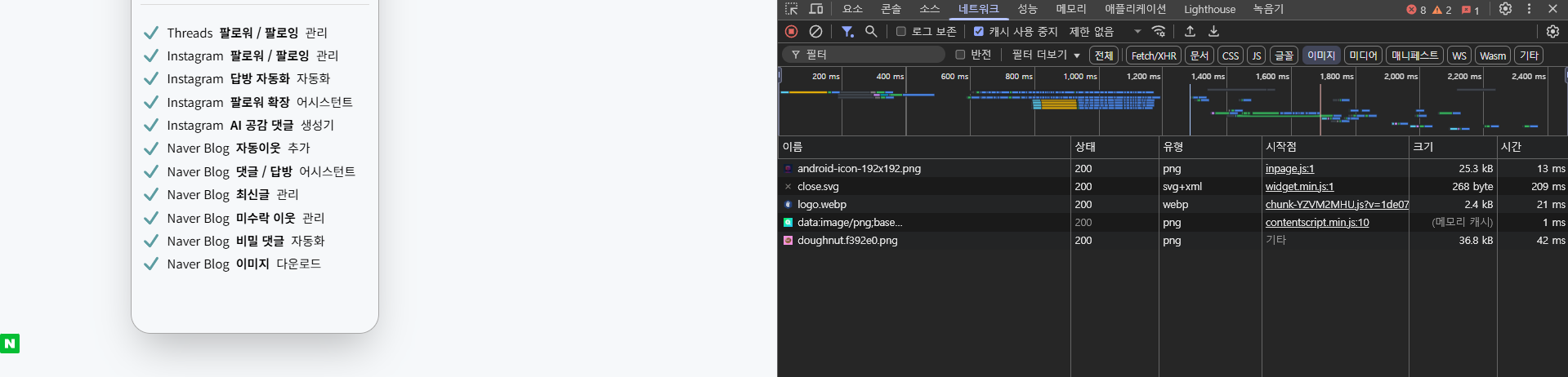Select the WS filter button
The image size is (1568, 377).
(x=1459, y=55)
